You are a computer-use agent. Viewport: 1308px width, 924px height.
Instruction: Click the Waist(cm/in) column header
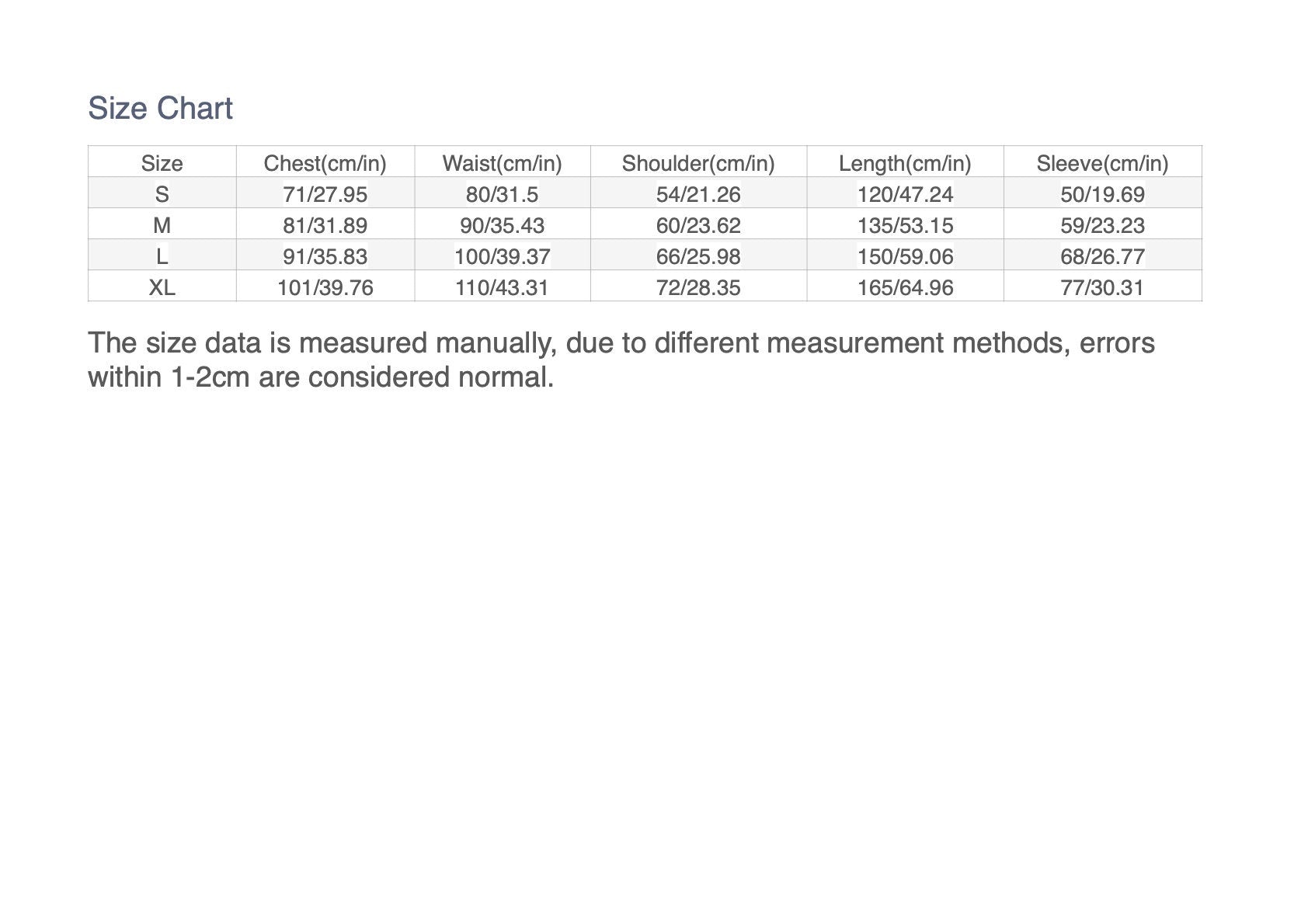tap(502, 163)
